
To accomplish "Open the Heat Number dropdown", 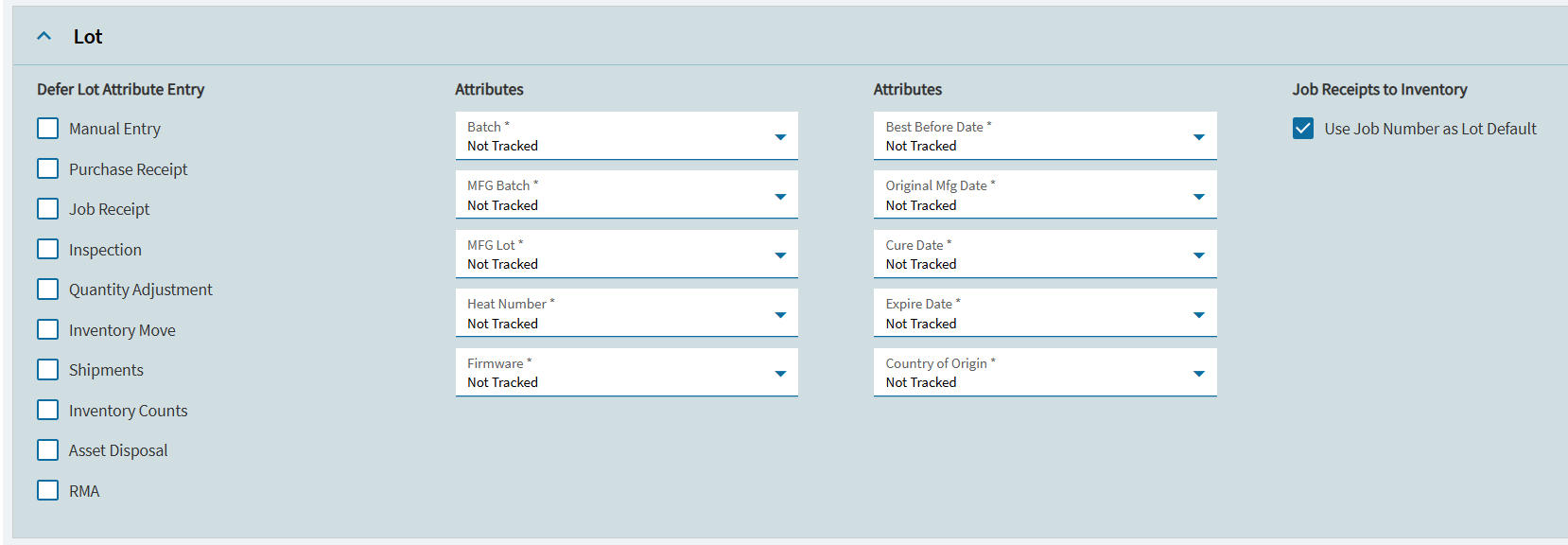I will [x=627, y=313].
